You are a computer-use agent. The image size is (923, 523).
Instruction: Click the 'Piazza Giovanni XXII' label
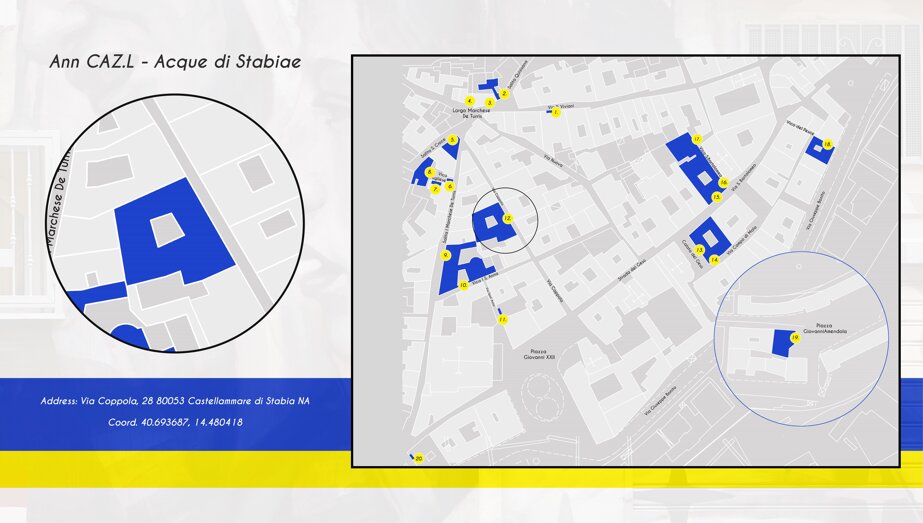(x=539, y=354)
